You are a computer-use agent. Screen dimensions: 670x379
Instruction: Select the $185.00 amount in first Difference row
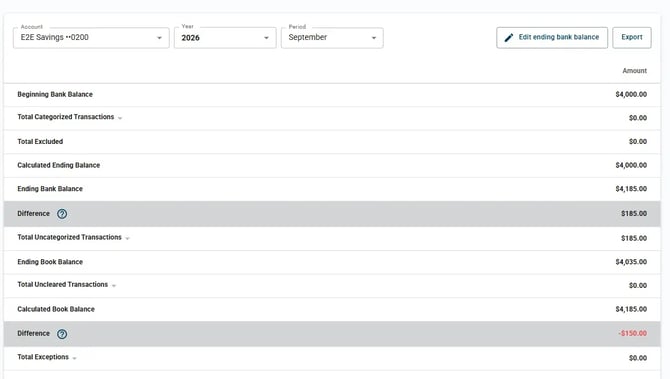(x=634, y=213)
